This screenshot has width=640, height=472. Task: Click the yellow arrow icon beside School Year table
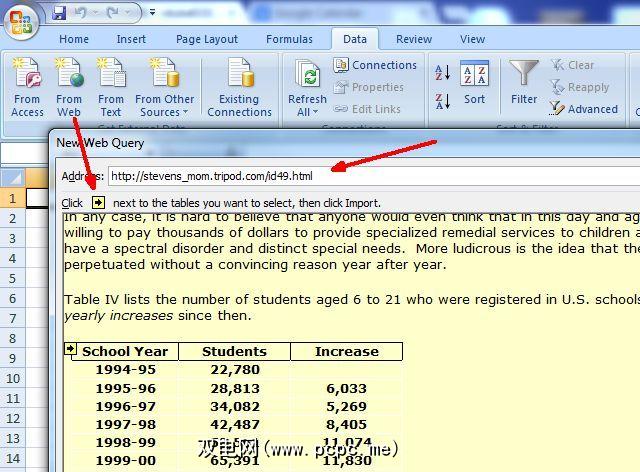click(70, 349)
